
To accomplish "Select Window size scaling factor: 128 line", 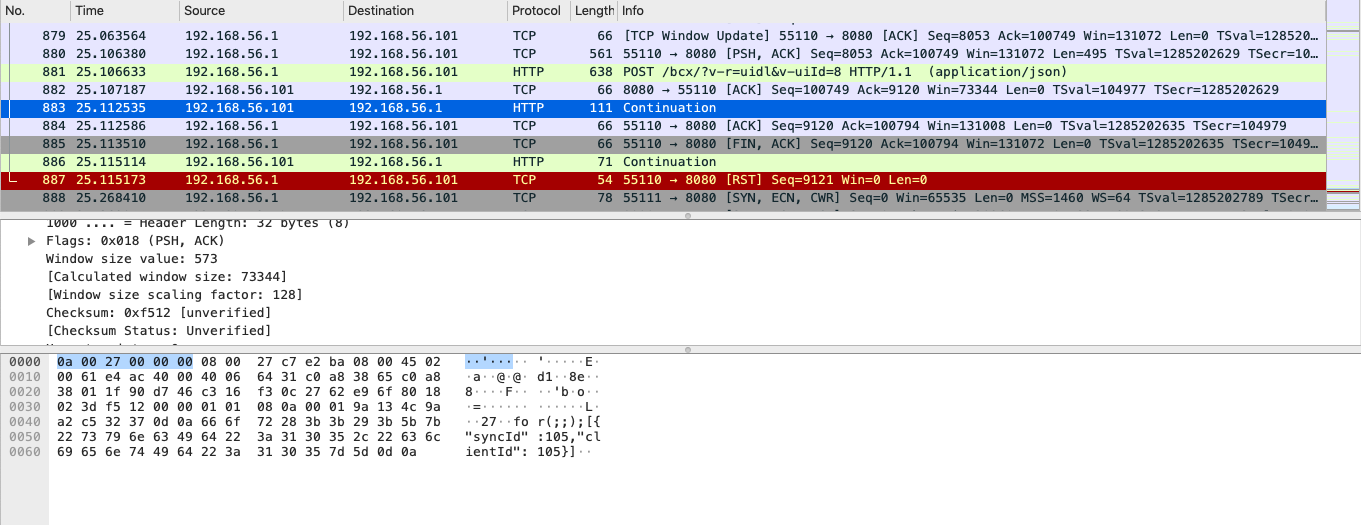I will (x=174, y=295).
